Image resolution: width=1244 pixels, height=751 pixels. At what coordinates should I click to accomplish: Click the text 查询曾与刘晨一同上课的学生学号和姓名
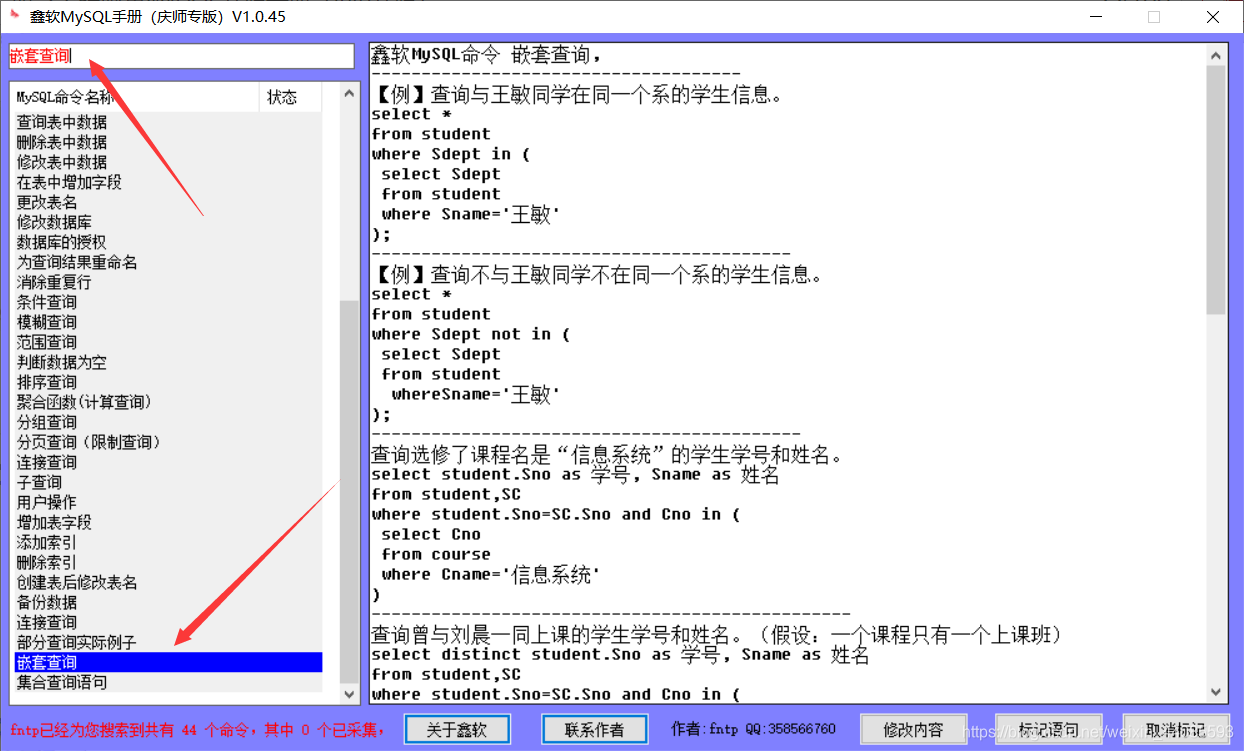556,635
